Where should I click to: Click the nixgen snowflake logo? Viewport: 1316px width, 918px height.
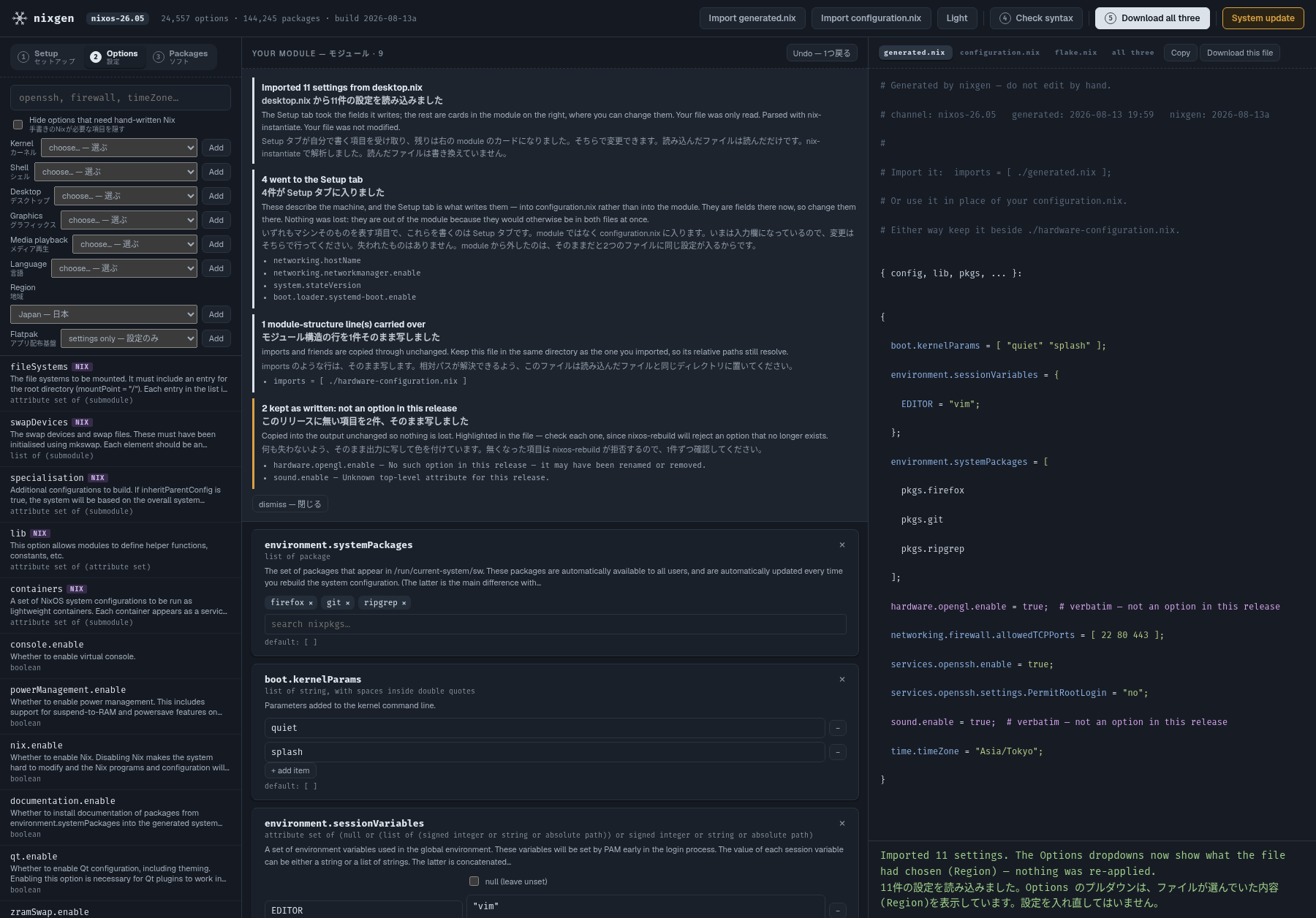[x=20, y=18]
